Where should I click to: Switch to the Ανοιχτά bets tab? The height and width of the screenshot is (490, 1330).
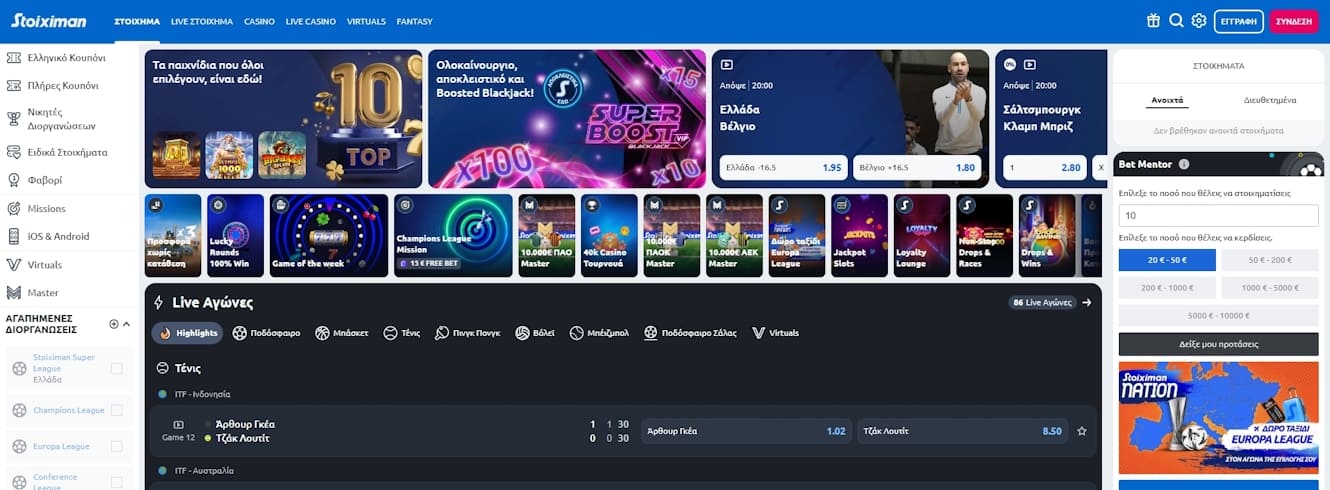(x=1167, y=100)
